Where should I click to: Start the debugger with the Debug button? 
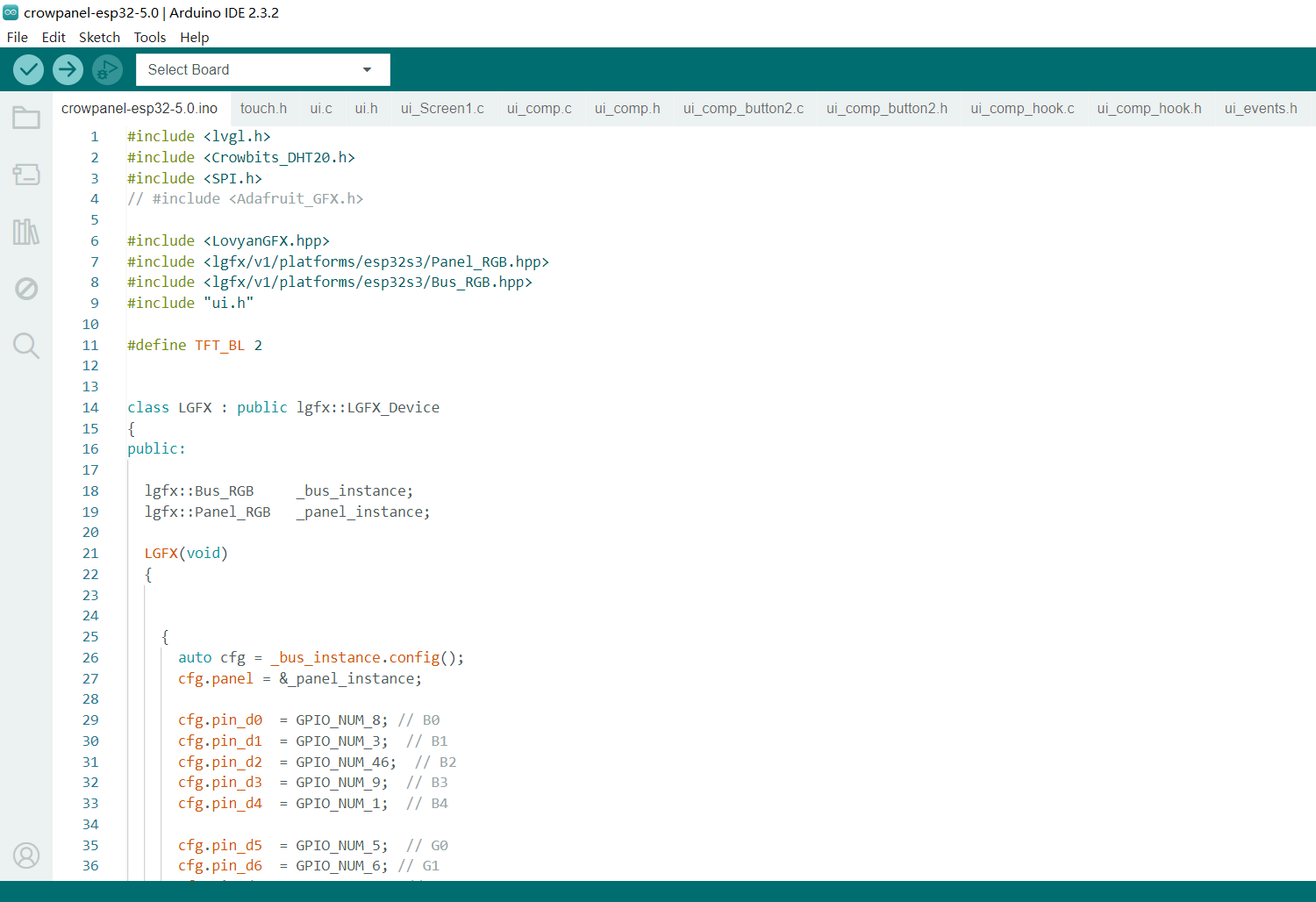[x=107, y=69]
